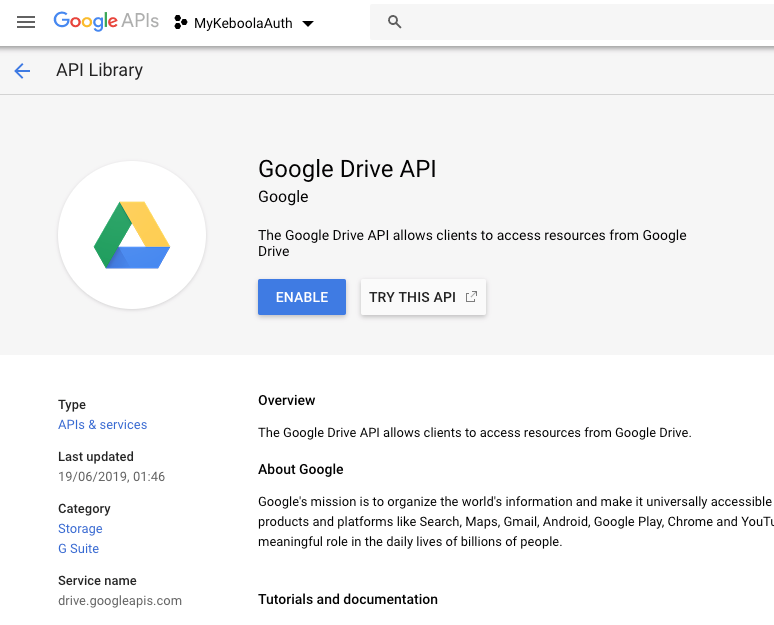Click the project hexagon dots icon

coord(181,22)
